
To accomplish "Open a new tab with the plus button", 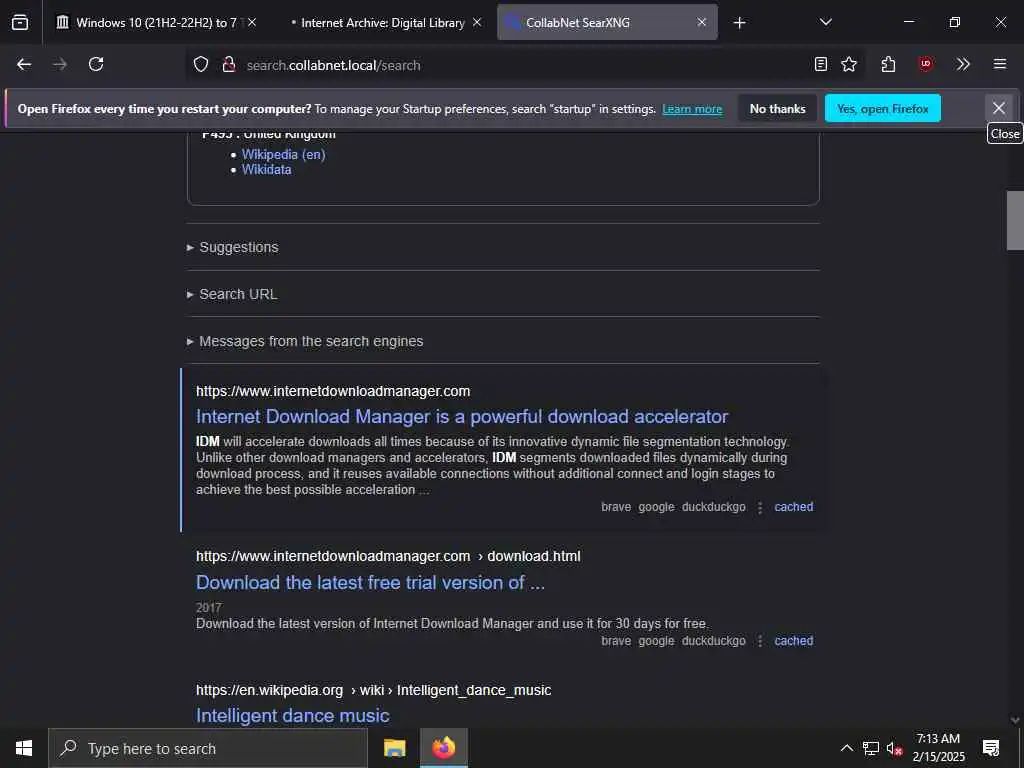I will tap(739, 23).
